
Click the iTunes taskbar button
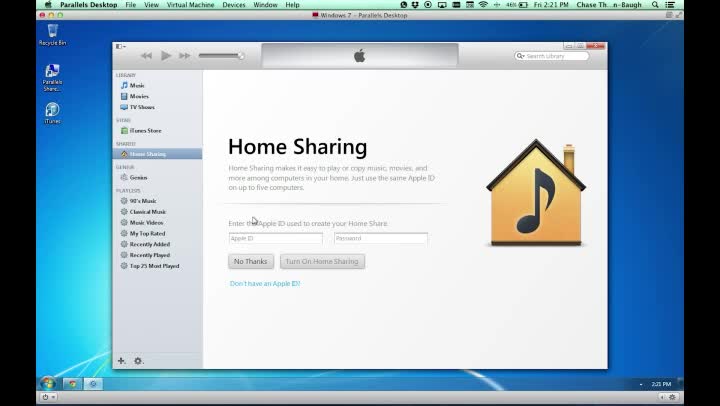coord(93,384)
